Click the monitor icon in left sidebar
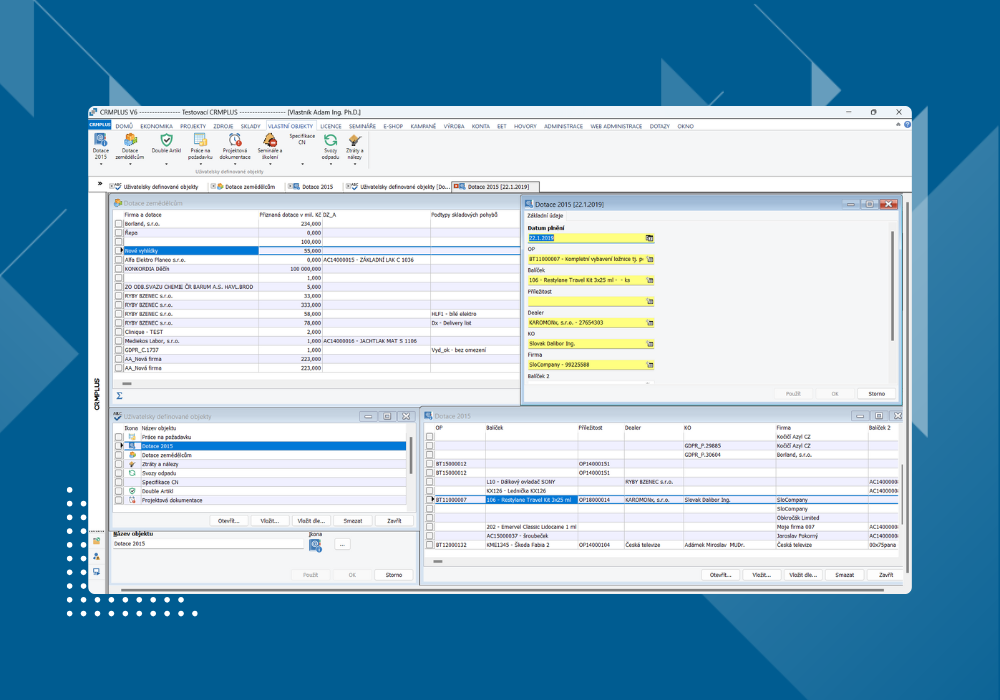 (x=96, y=571)
